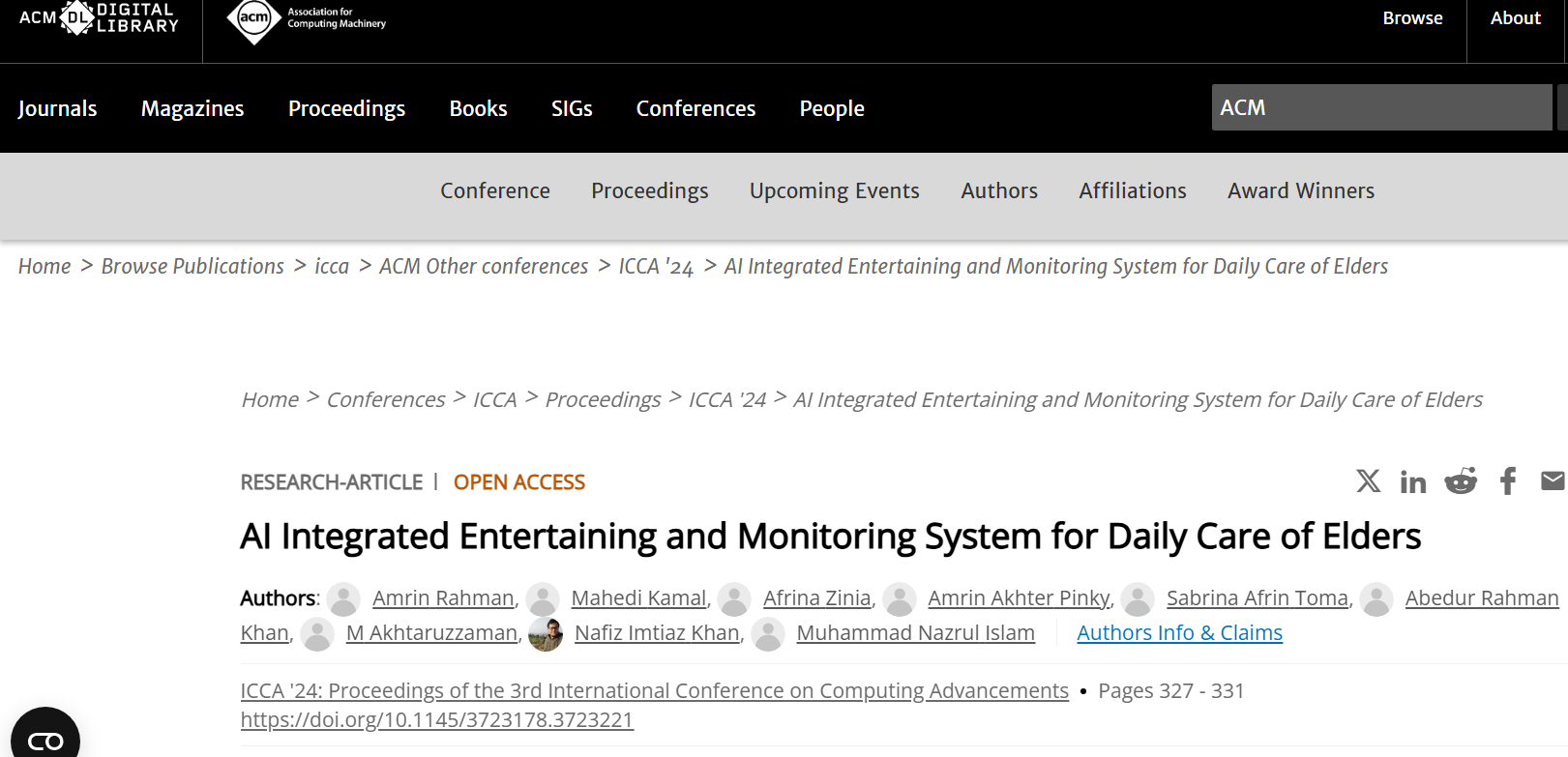
Task: Open the Journals menu
Action: click(x=57, y=108)
